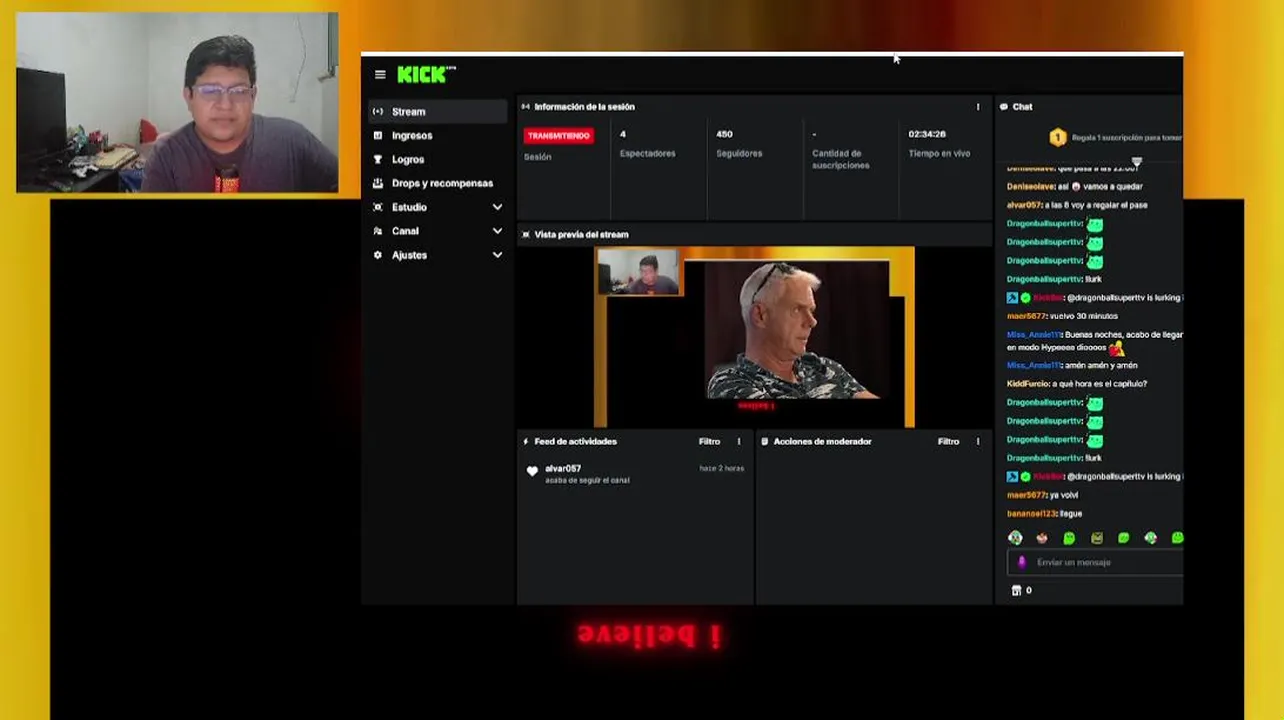Click the stream preview video
Viewport: 1284px width, 720px height.
(x=754, y=337)
